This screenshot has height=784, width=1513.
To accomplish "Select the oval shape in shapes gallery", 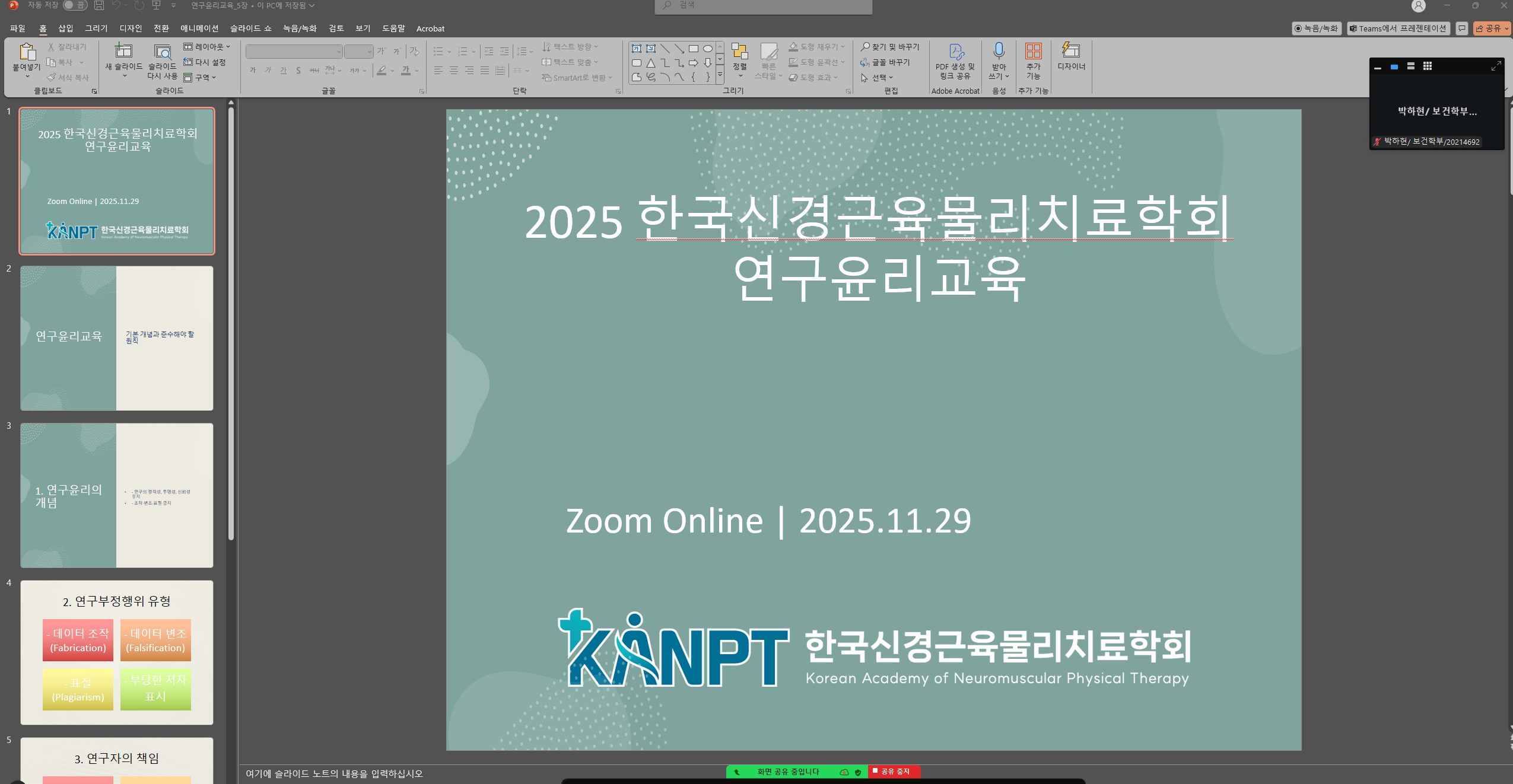I will pyautogui.click(x=707, y=49).
